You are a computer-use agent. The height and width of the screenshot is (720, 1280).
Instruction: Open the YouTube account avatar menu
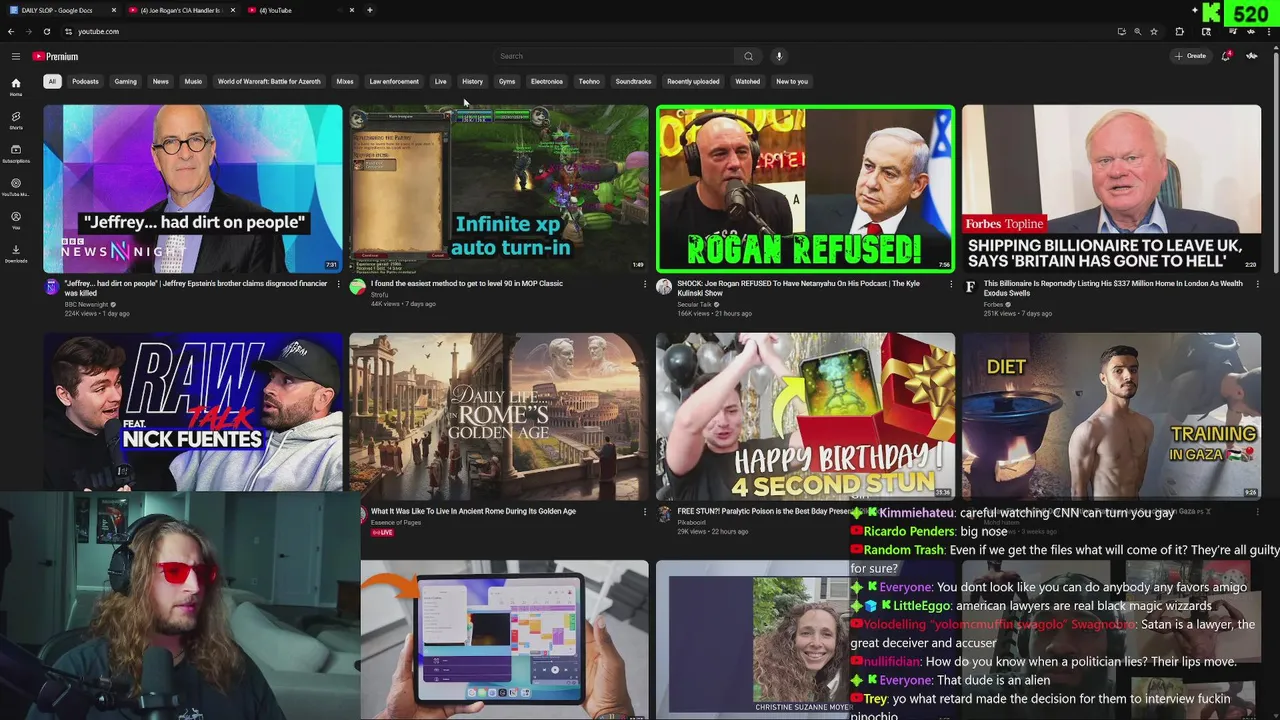click(1252, 56)
